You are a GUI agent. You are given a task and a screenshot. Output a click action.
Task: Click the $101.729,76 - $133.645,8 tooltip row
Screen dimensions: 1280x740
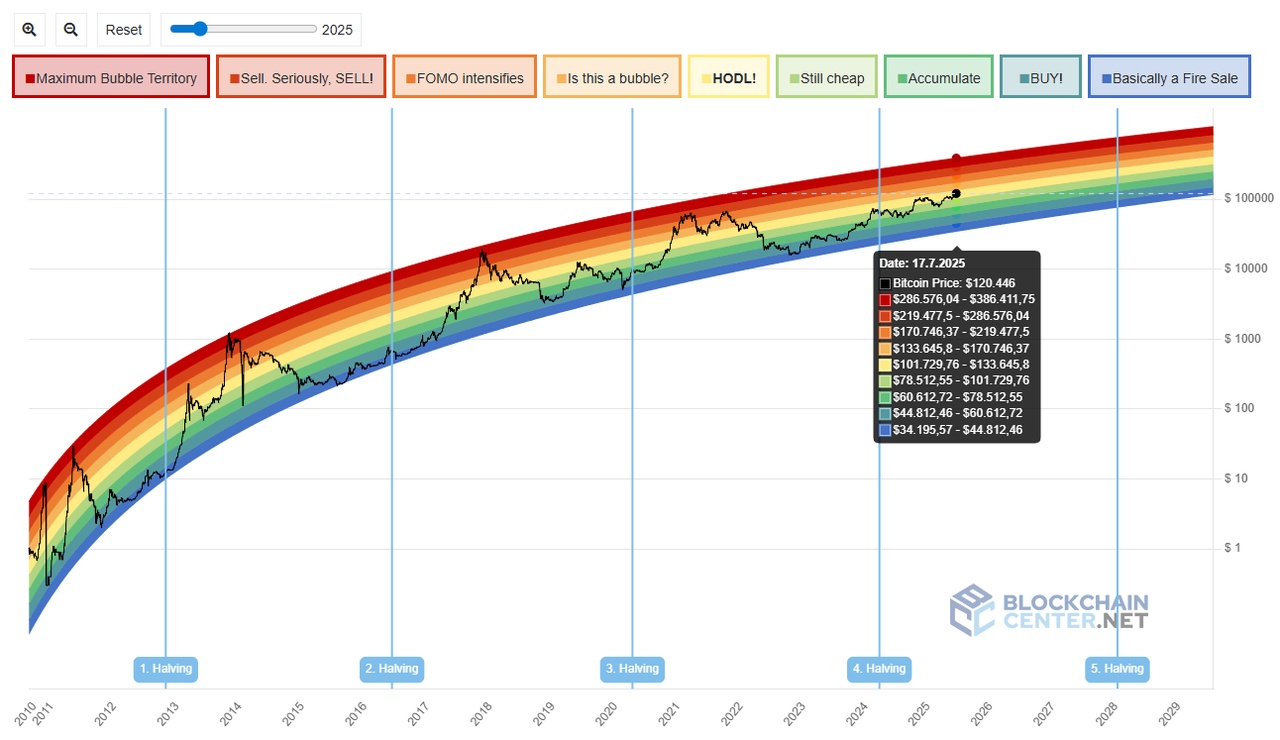tap(954, 364)
